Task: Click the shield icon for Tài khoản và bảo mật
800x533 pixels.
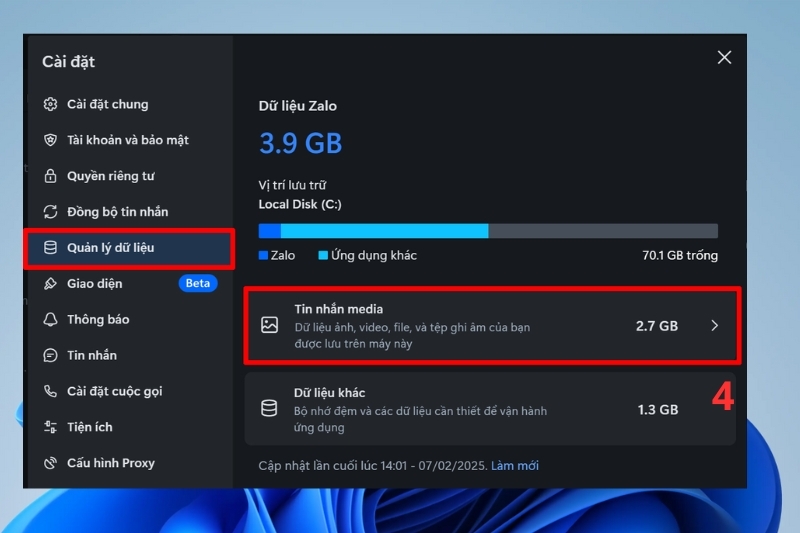Action: [50, 140]
